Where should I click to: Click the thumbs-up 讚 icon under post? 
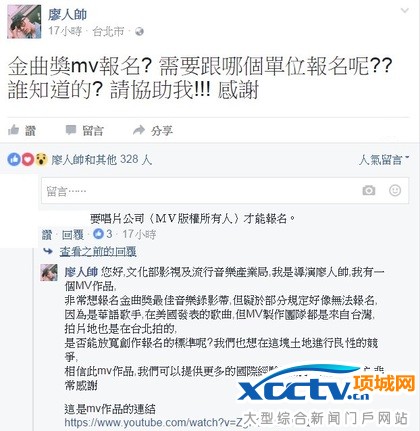pos(13,130)
